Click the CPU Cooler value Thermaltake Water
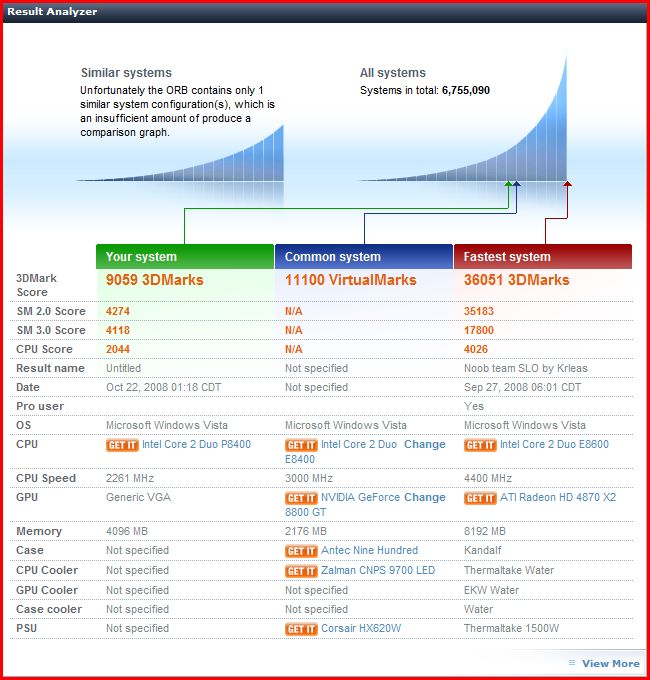 509,570
